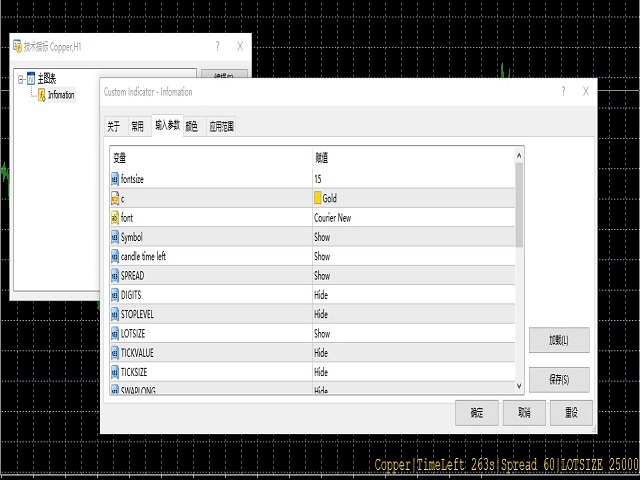Open DIGITS Hide value dropdown
This screenshot has height=480, width=640.
tap(413, 295)
